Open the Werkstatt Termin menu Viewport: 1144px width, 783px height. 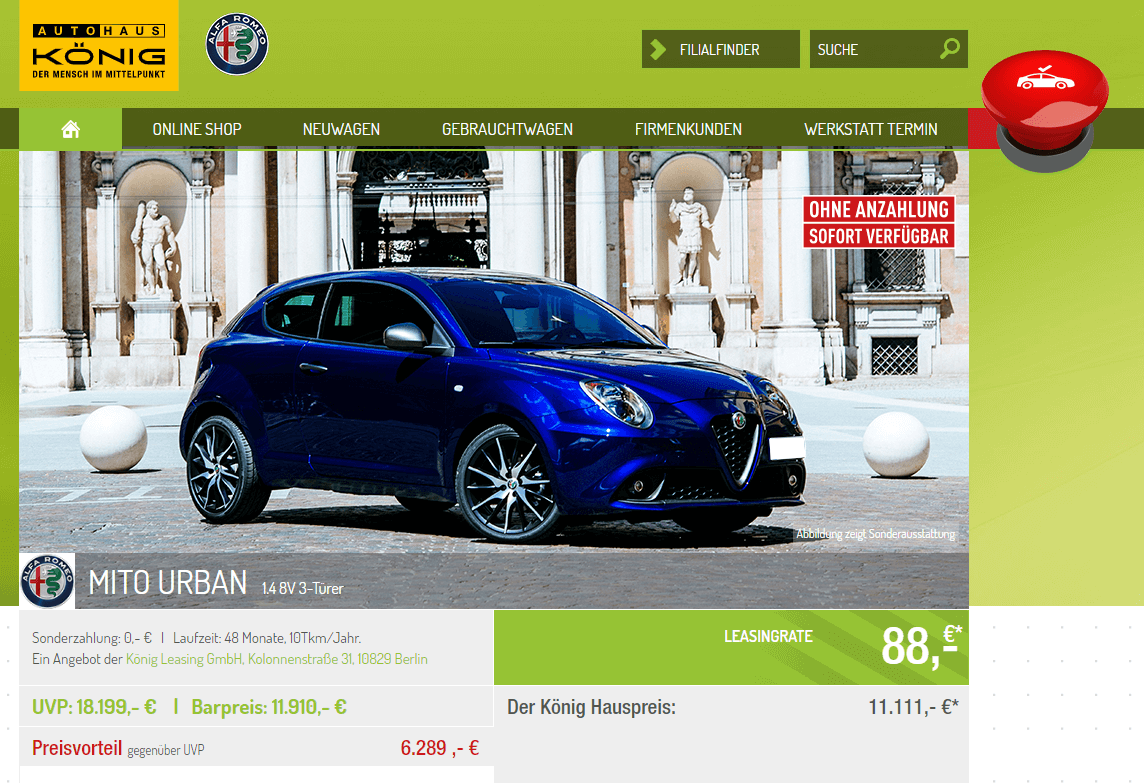coord(870,129)
